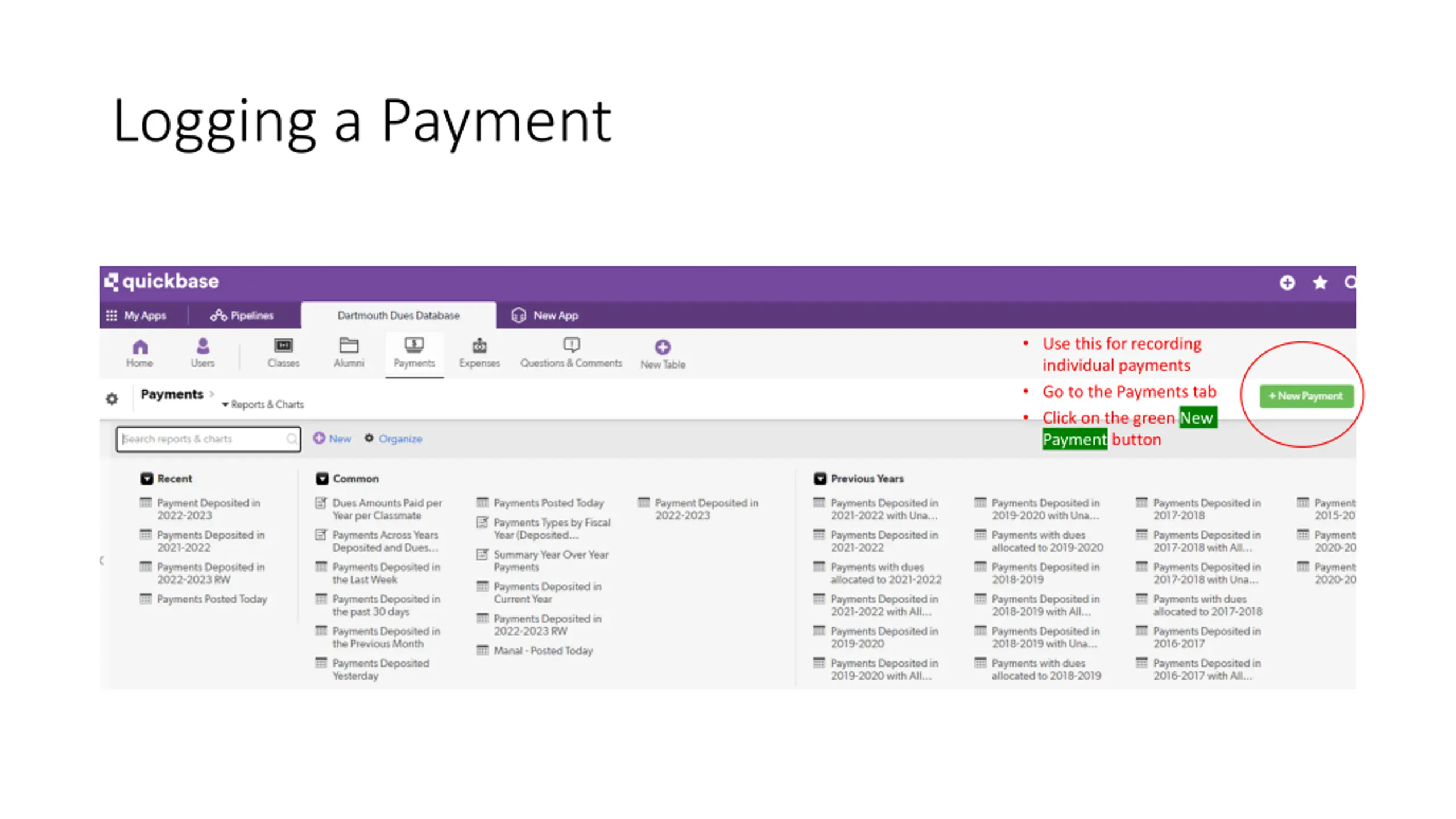The image size is (1456, 819).
Task: Open Payments Deposited in Current Year
Action: click(547, 592)
